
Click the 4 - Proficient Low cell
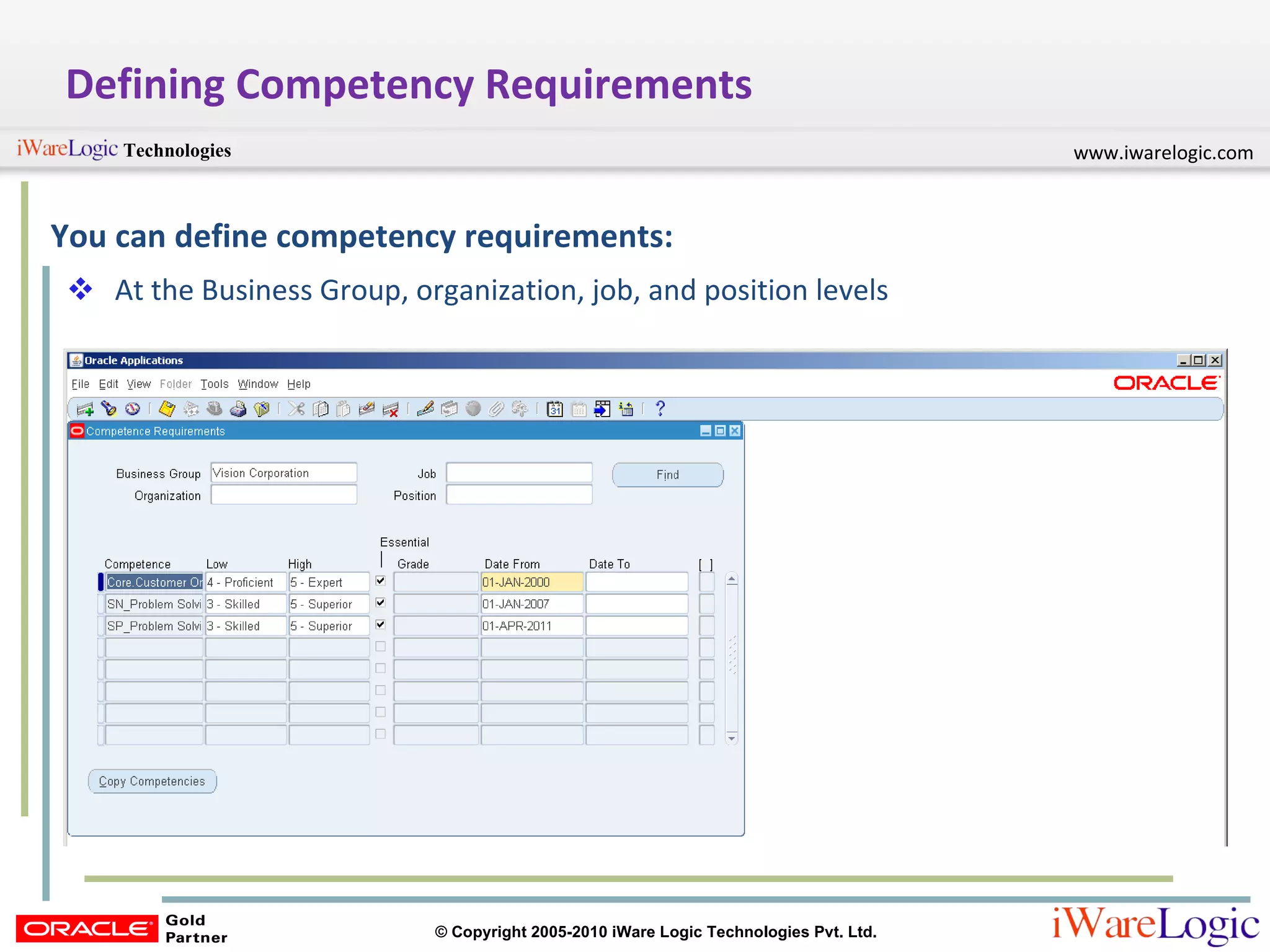(246, 582)
